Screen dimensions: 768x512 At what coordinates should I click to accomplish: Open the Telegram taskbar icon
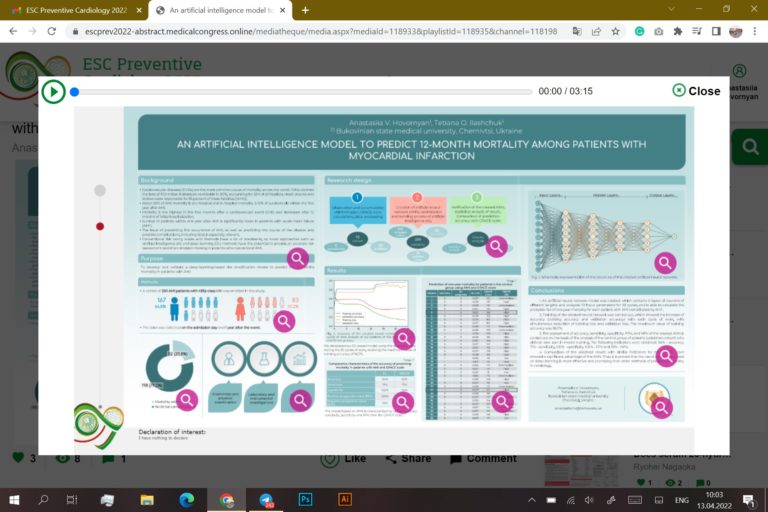point(266,500)
